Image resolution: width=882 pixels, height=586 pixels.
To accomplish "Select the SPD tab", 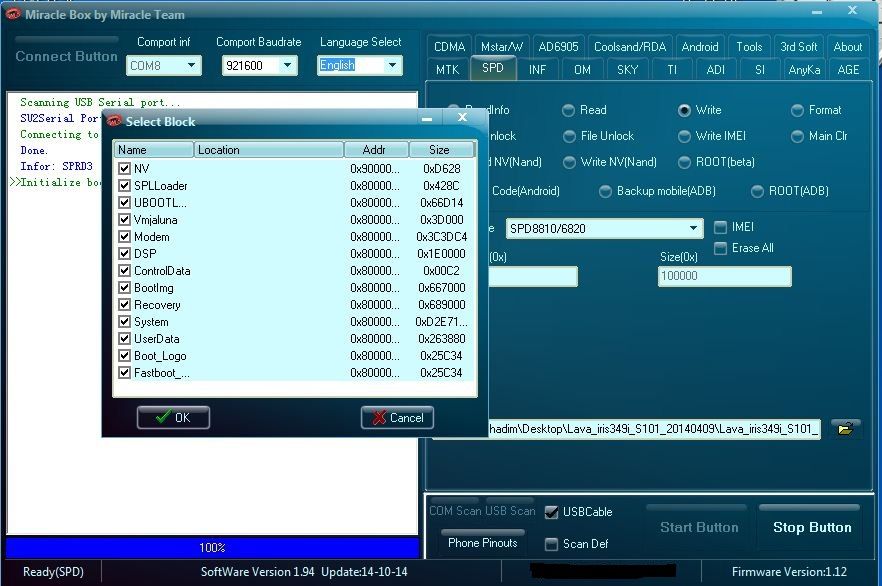I will tap(493, 68).
